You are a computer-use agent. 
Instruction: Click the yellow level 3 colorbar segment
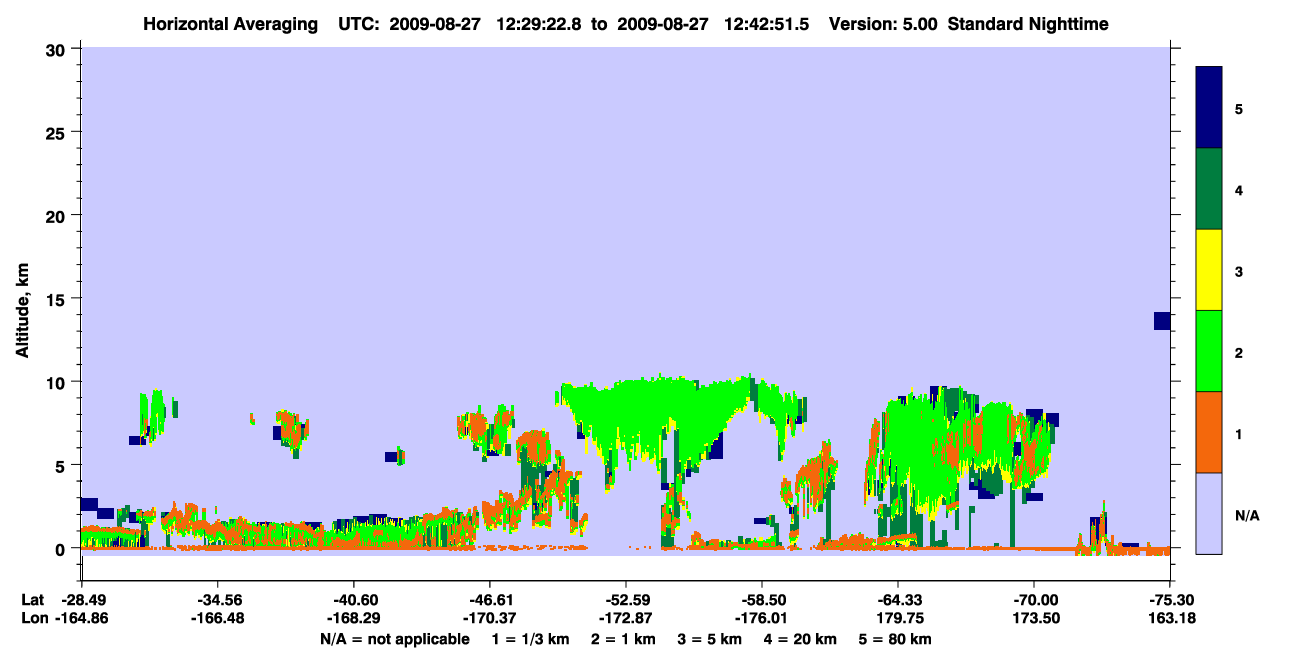tap(1209, 270)
